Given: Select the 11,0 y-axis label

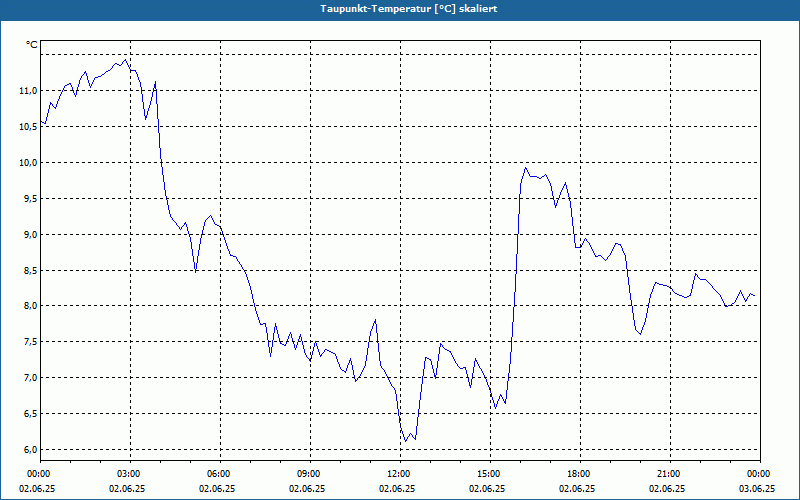Looking at the screenshot, I should 29,91.
